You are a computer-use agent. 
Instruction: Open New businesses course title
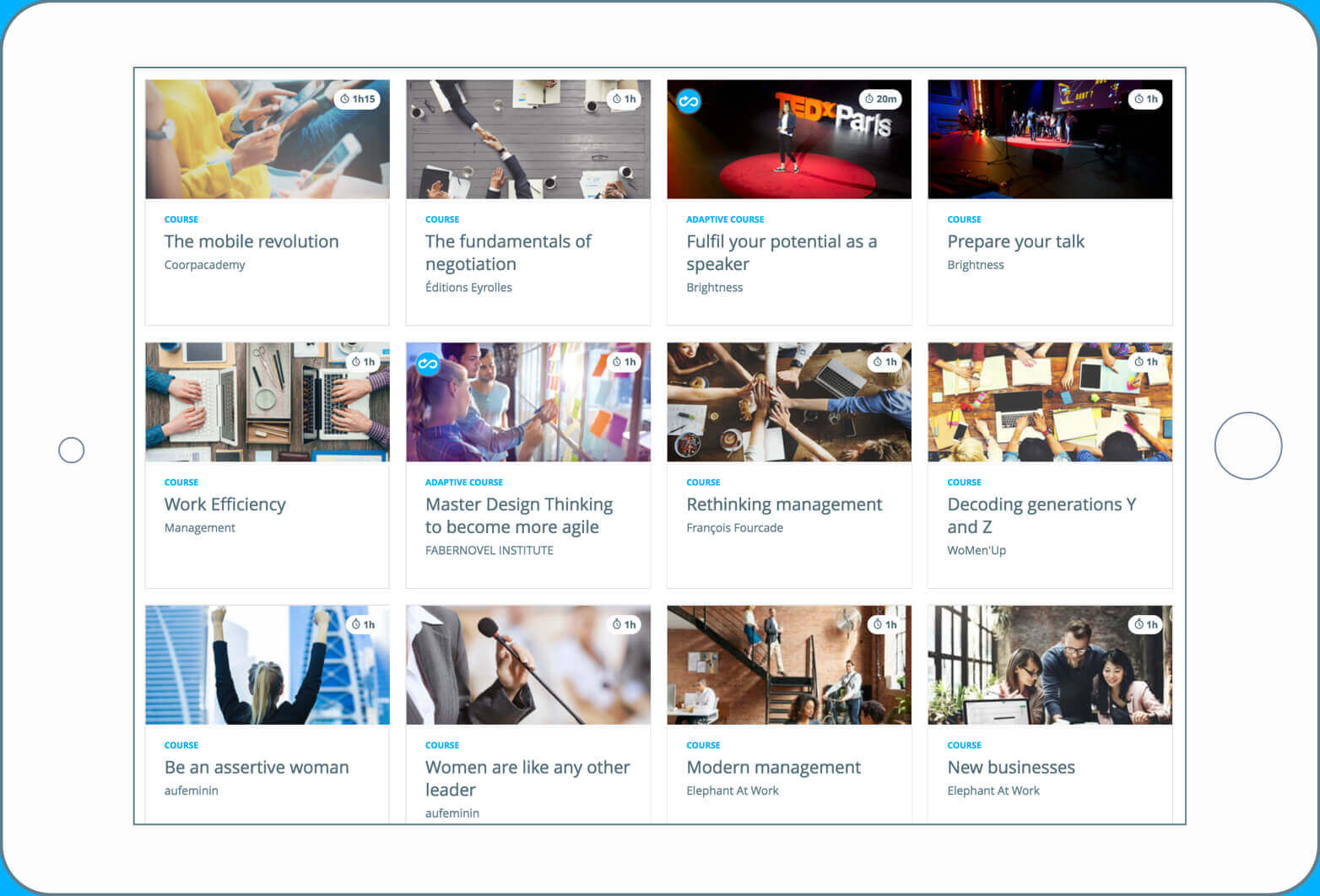(x=1011, y=767)
